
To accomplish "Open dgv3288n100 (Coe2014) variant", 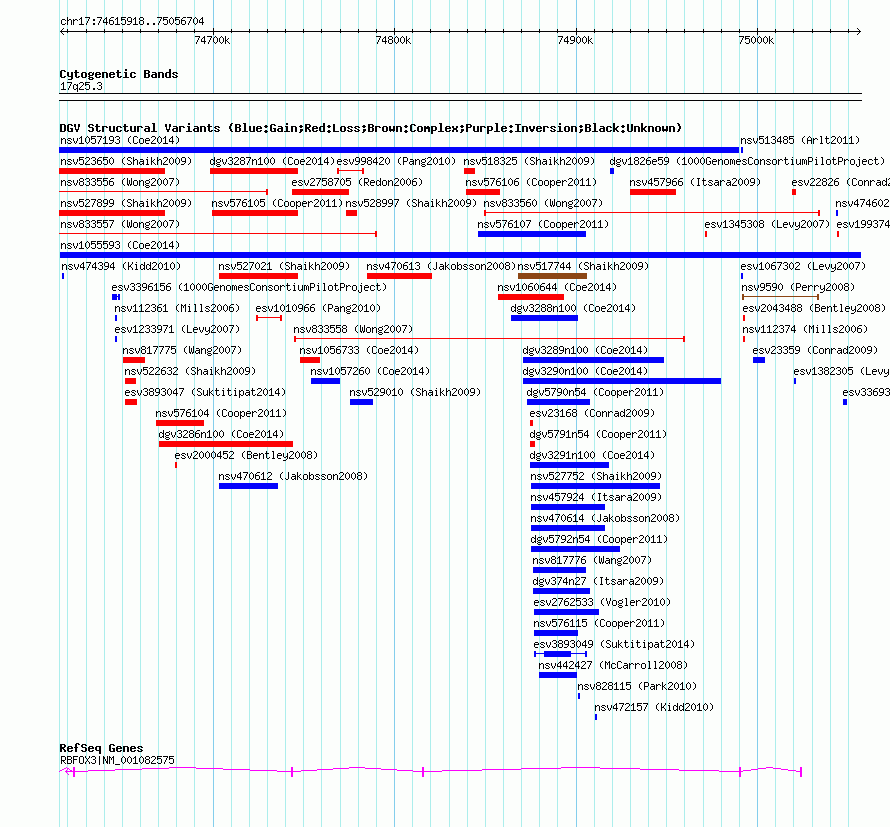I will pyautogui.click(x=573, y=308).
